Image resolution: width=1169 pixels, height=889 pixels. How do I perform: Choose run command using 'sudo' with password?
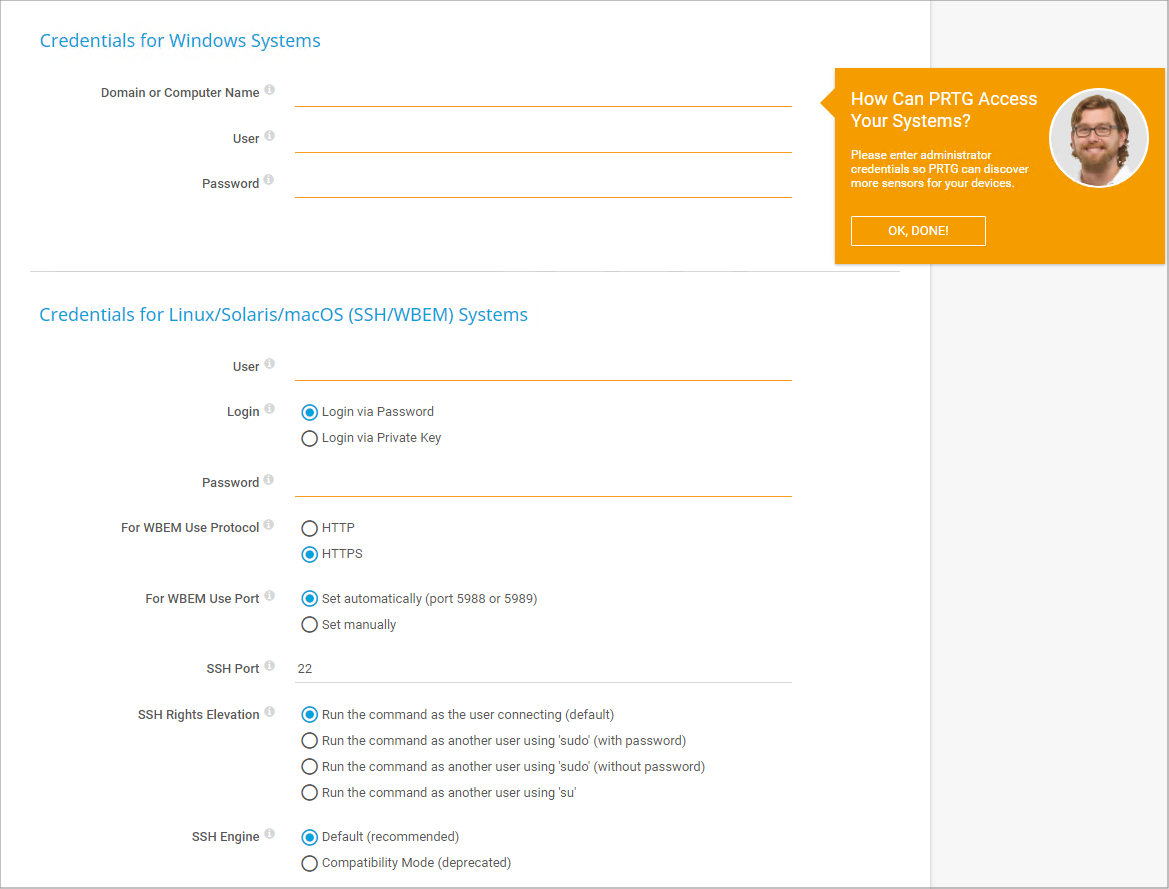[x=310, y=741]
